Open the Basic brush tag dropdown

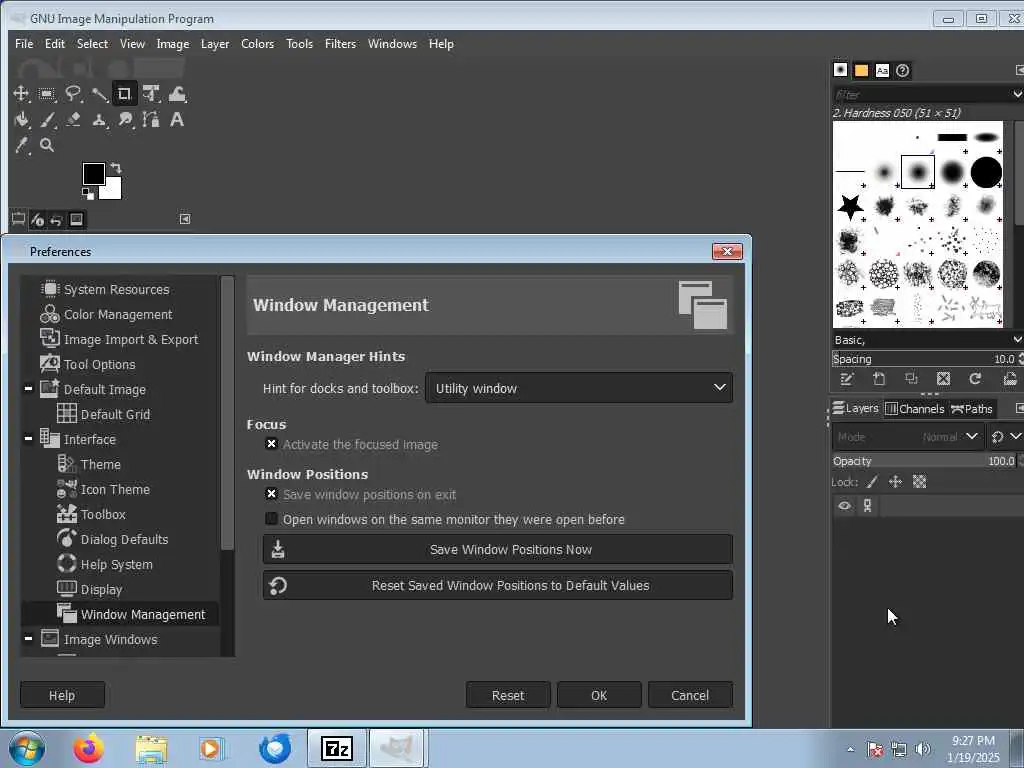pyautogui.click(x=1017, y=340)
